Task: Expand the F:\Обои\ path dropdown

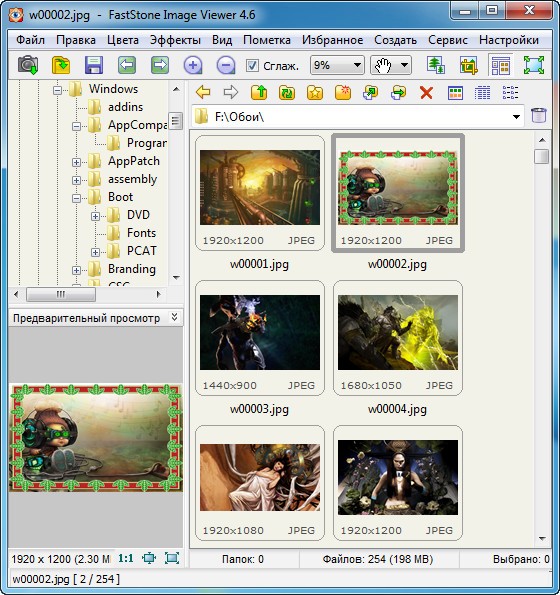Action: click(x=516, y=117)
